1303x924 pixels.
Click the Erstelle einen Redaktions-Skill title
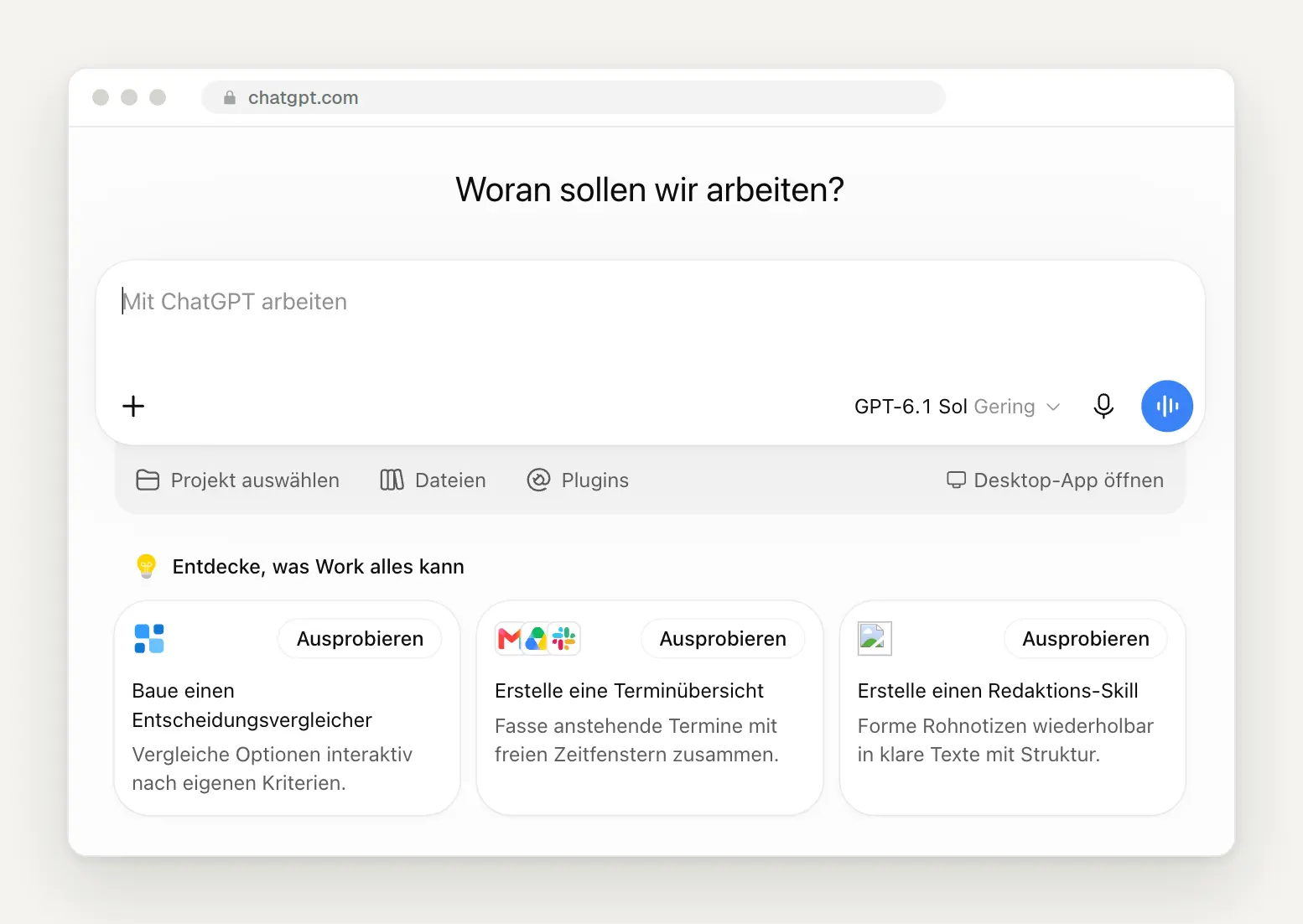click(998, 691)
